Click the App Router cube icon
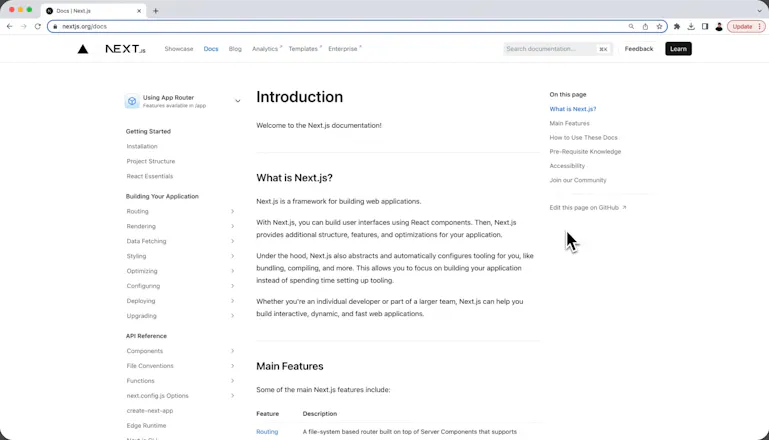 click(132, 101)
